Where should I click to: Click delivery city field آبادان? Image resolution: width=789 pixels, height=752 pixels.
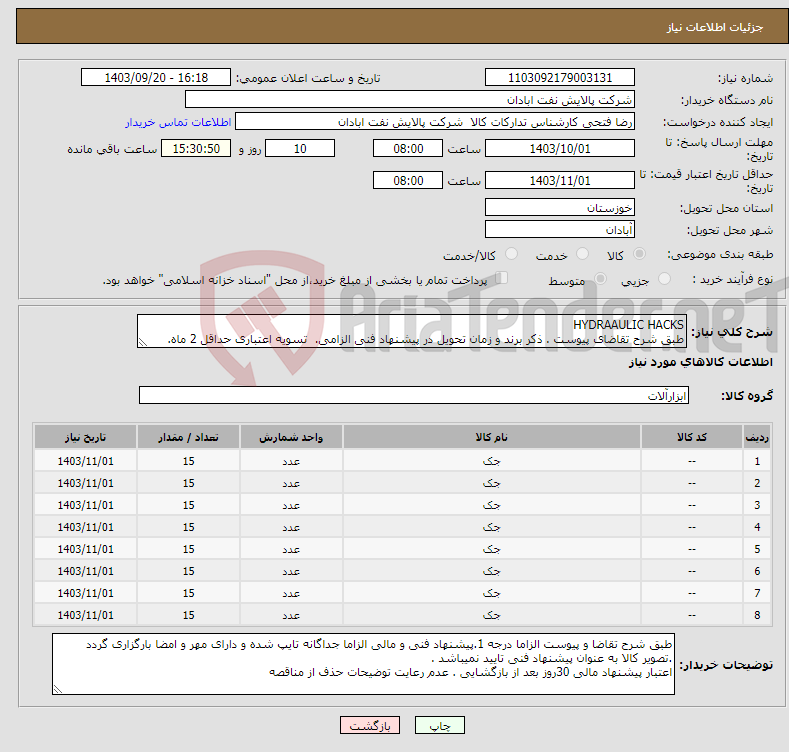560,230
